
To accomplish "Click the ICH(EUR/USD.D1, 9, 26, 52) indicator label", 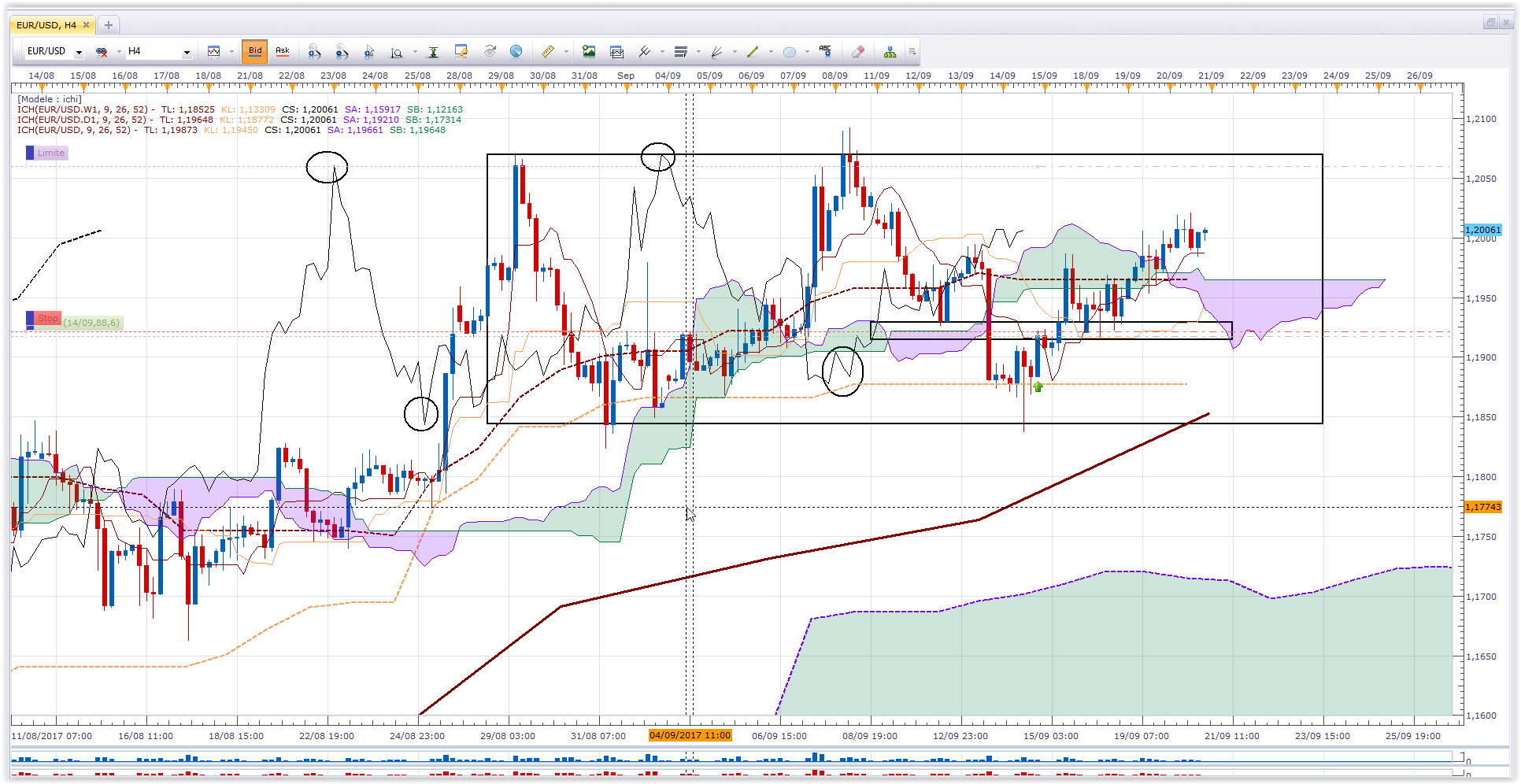I will 82,120.
